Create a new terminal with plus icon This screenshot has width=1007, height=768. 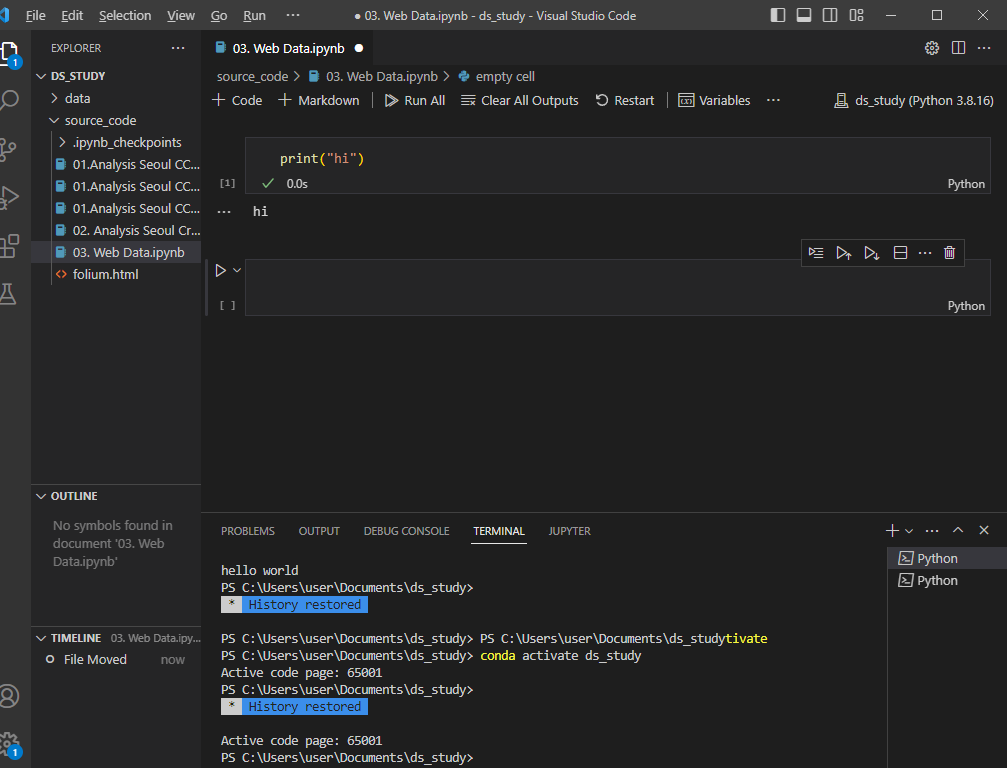click(892, 530)
